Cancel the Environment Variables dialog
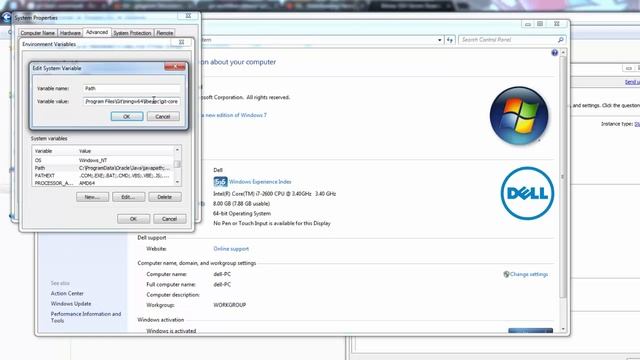The height and width of the screenshot is (360, 640). coord(169,219)
